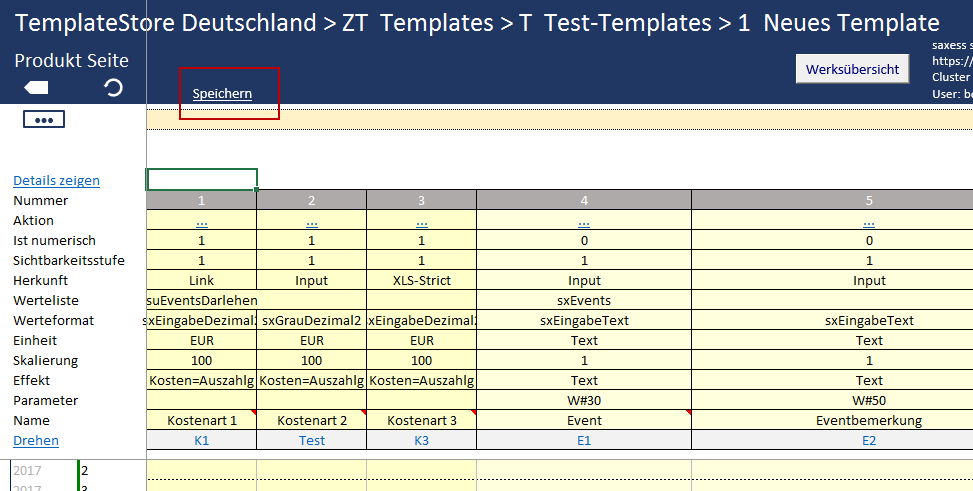Screen dimensions: 973x491
Task: Select the empty green-outlined cell above column 1
Action: [202, 180]
